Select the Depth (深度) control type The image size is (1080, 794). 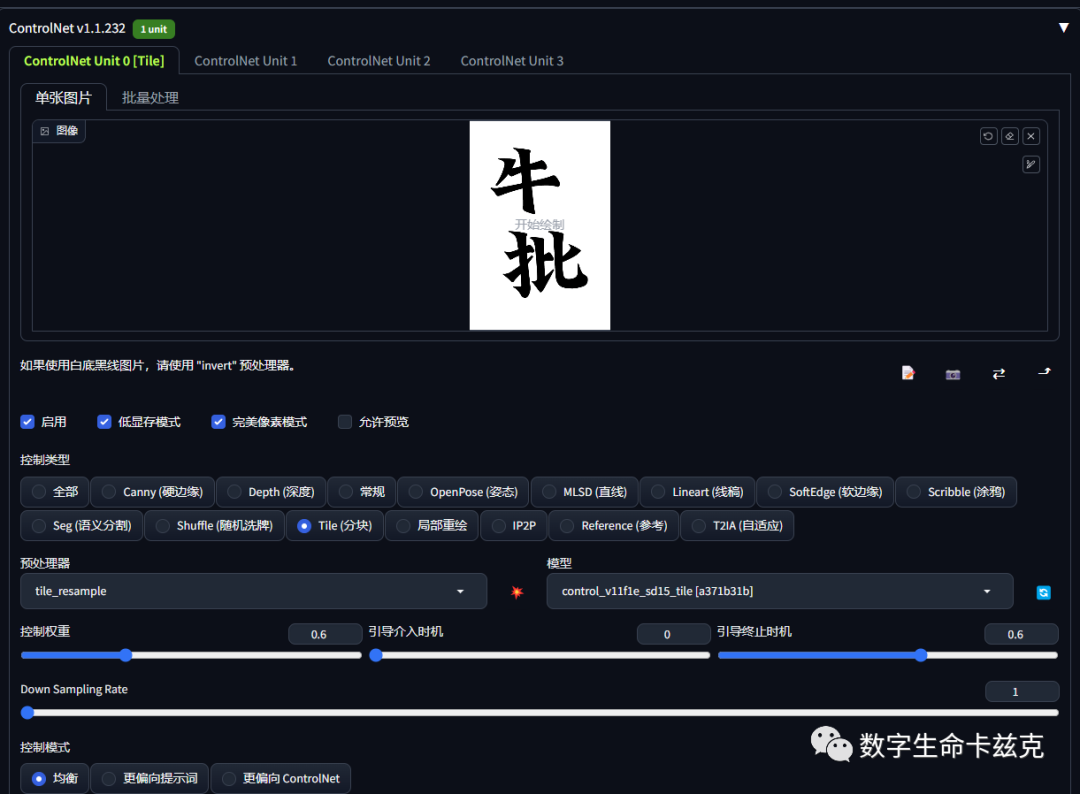tap(271, 492)
